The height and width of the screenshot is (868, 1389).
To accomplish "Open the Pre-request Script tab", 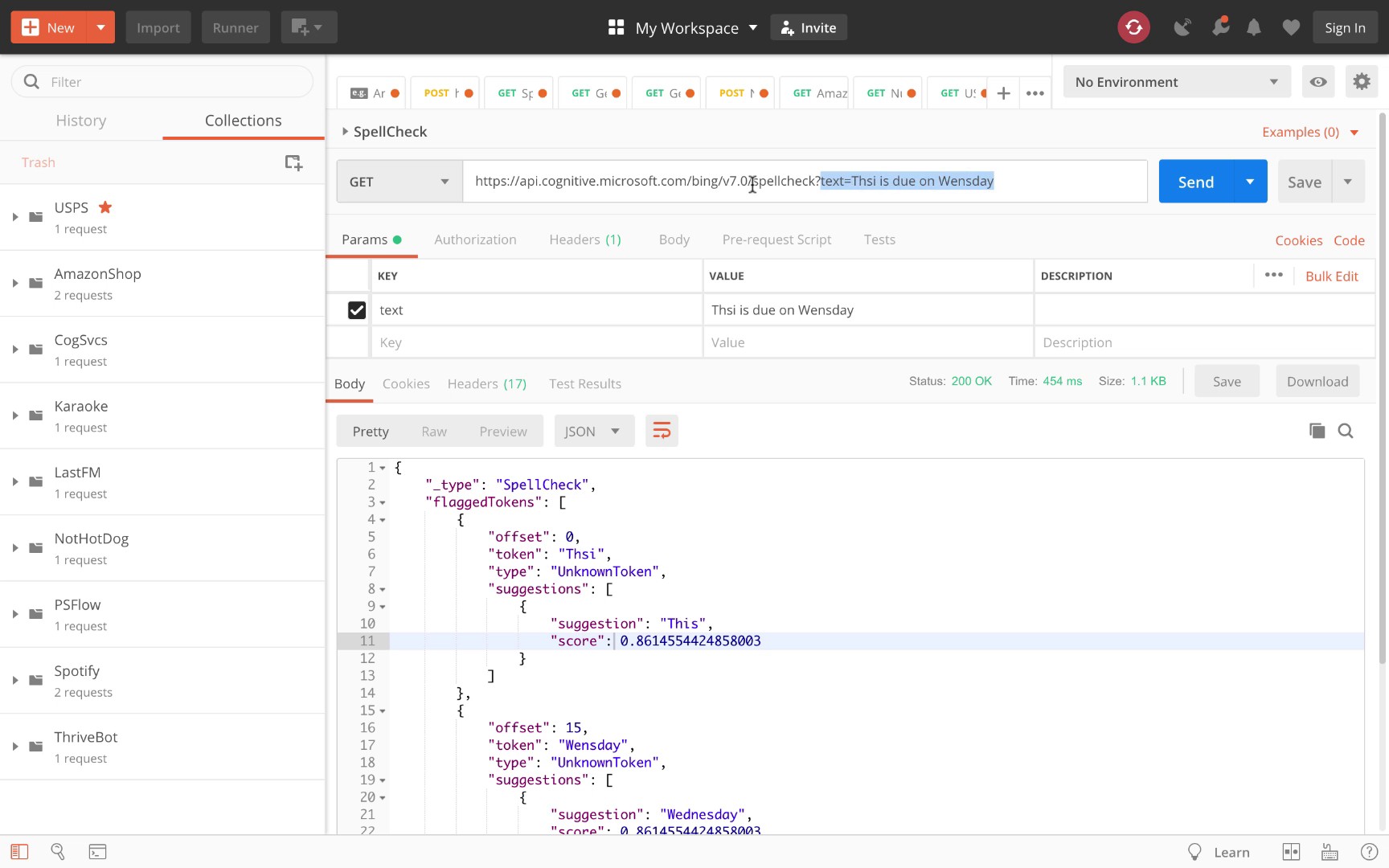I will tap(776, 240).
